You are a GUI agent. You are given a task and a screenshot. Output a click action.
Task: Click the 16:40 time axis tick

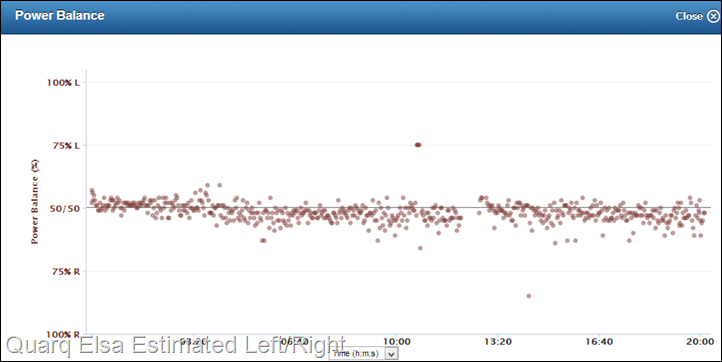[599, 341]
